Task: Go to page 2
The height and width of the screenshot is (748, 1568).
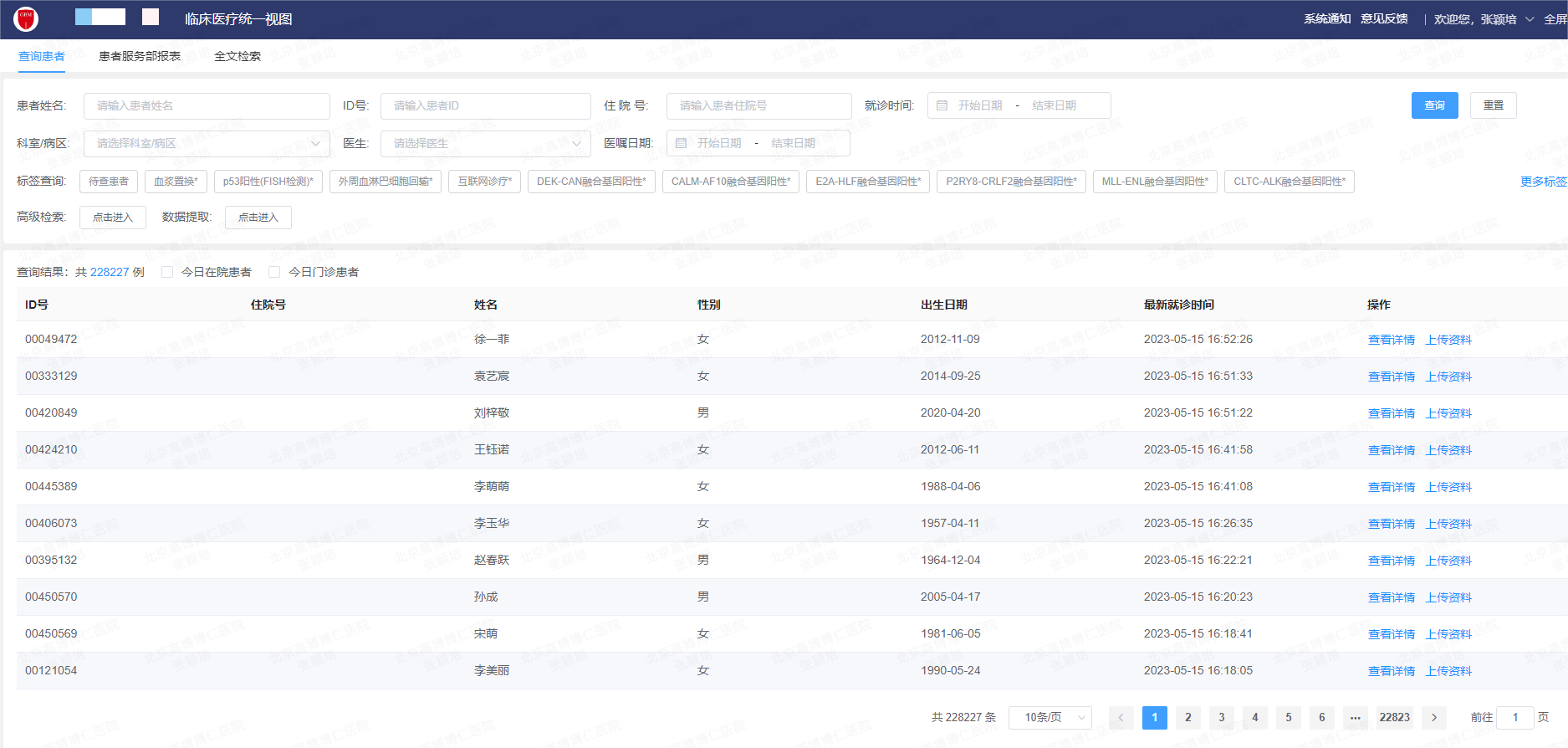Action: [x=1188, y=717]
